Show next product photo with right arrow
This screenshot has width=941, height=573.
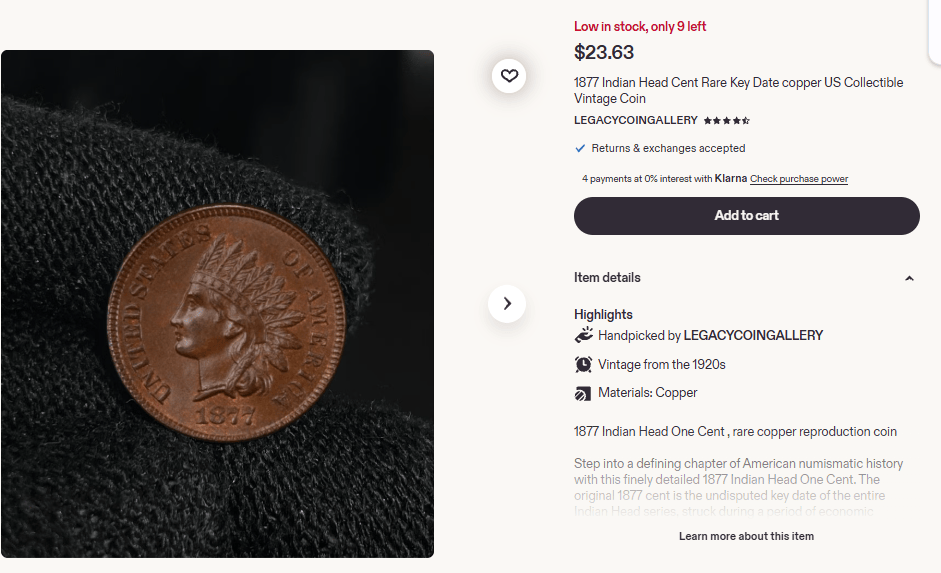(x=507, y=304)
